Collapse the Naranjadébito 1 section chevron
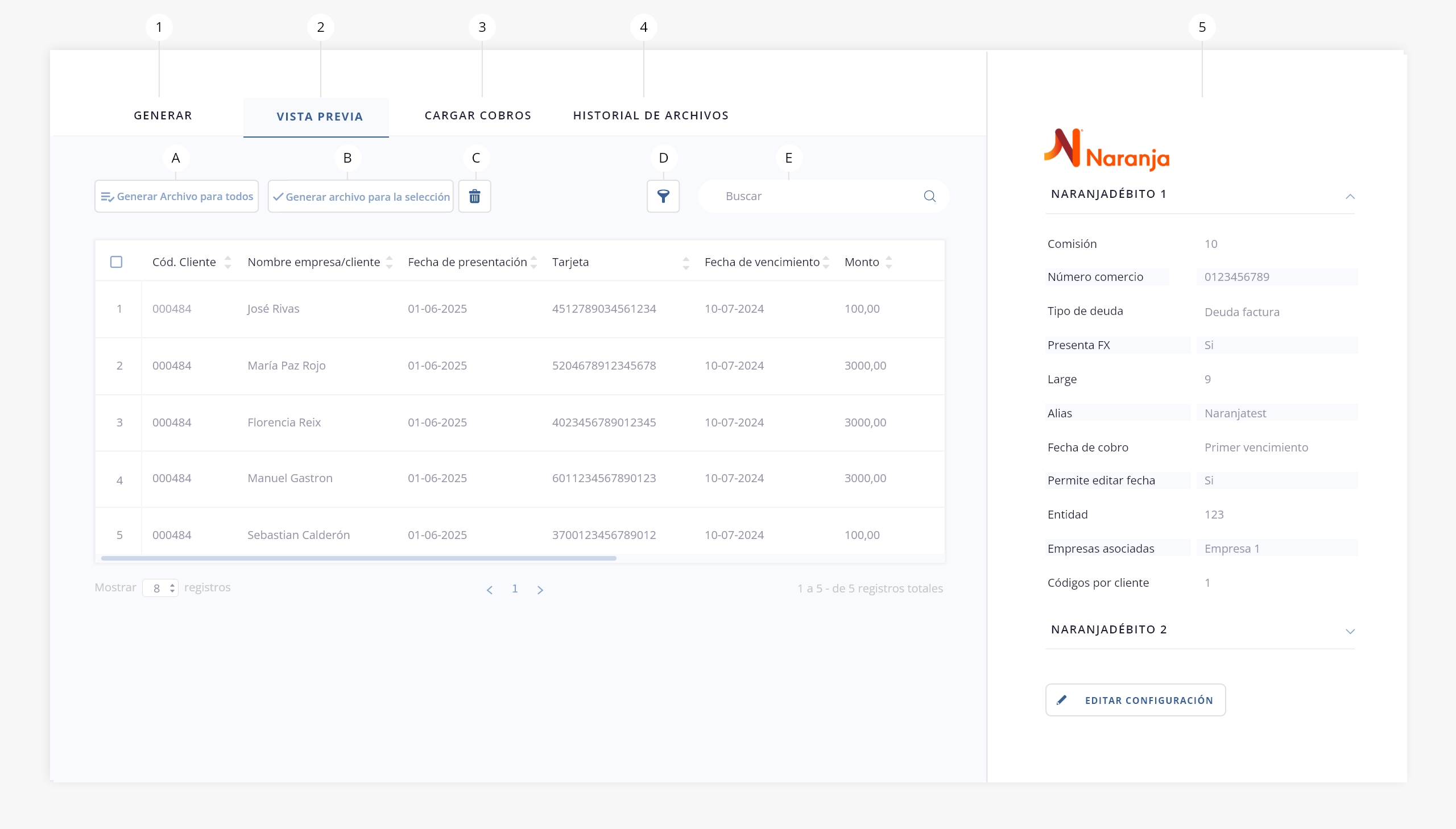Screen dimensions: 1456x829 point(1350,196)
